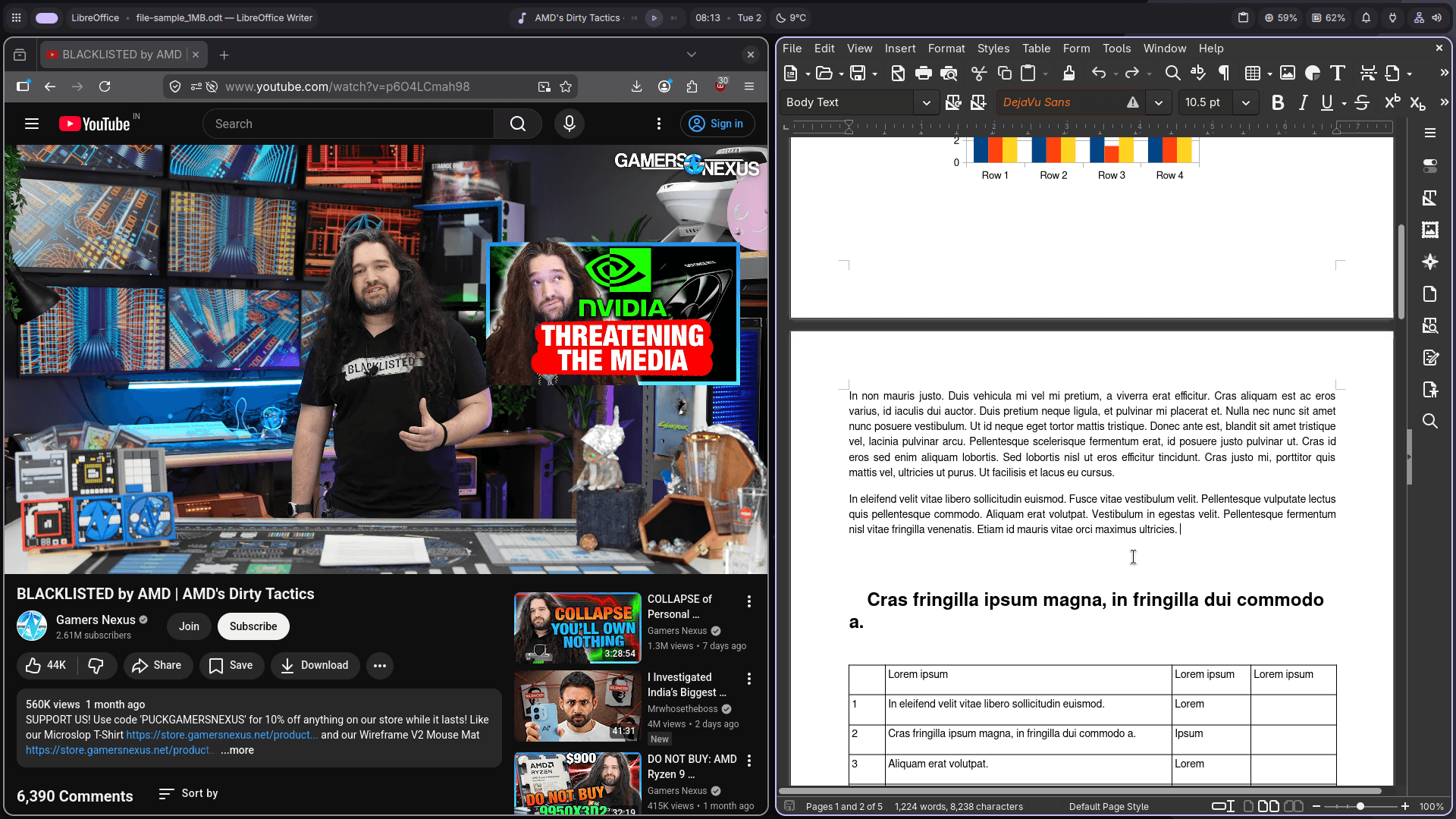Switch to single-page view in status bar
The width and height of the screenshot is (1456, 819).
point(1248,806)
